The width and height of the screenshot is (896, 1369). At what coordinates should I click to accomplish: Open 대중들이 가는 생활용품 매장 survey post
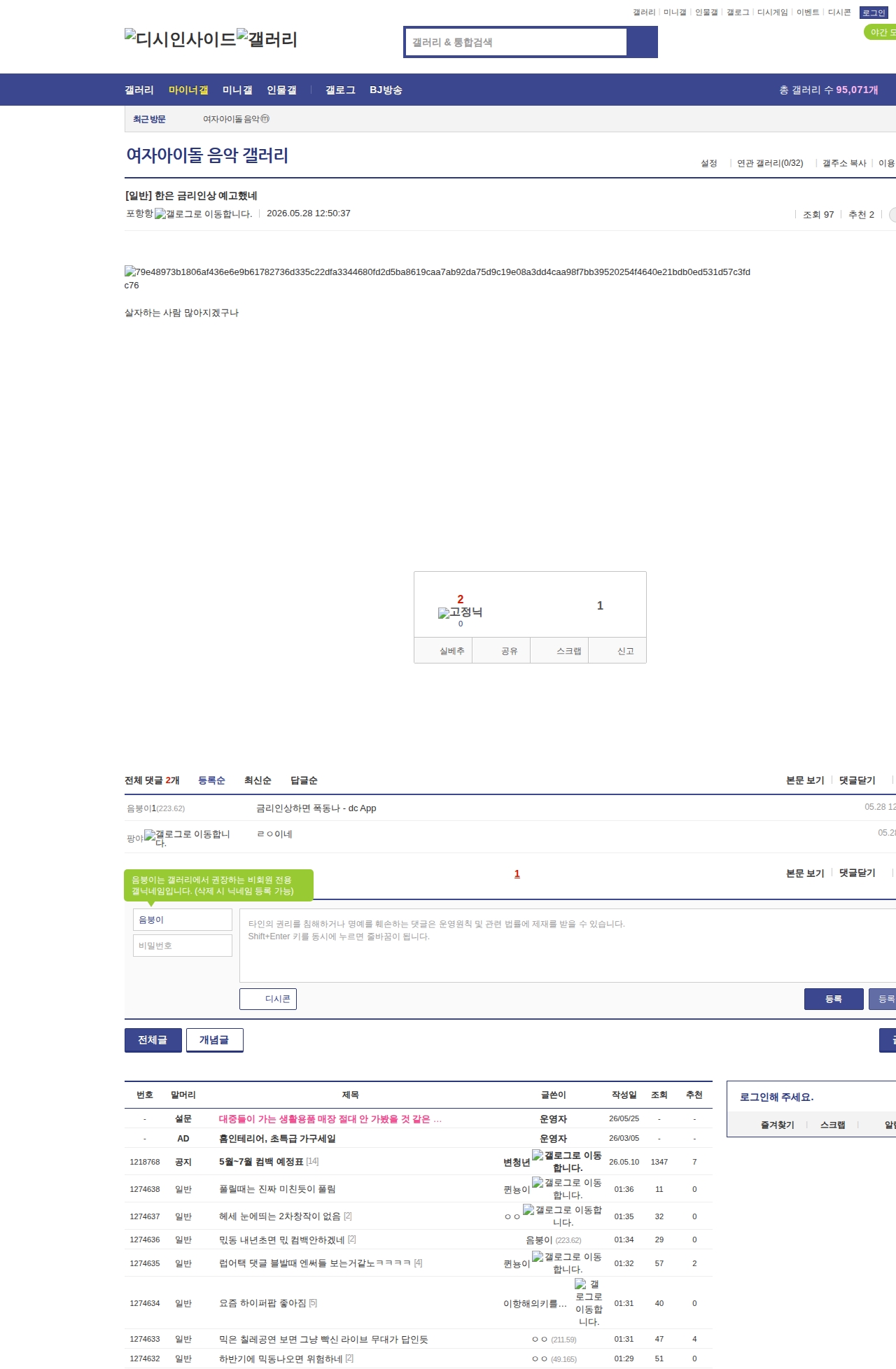(330, 1119)
